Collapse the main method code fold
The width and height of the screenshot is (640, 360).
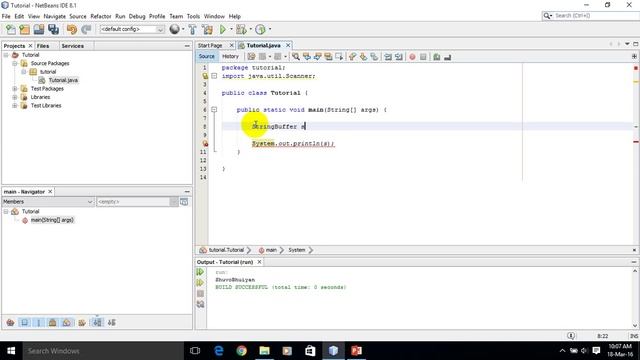(214, 109)
